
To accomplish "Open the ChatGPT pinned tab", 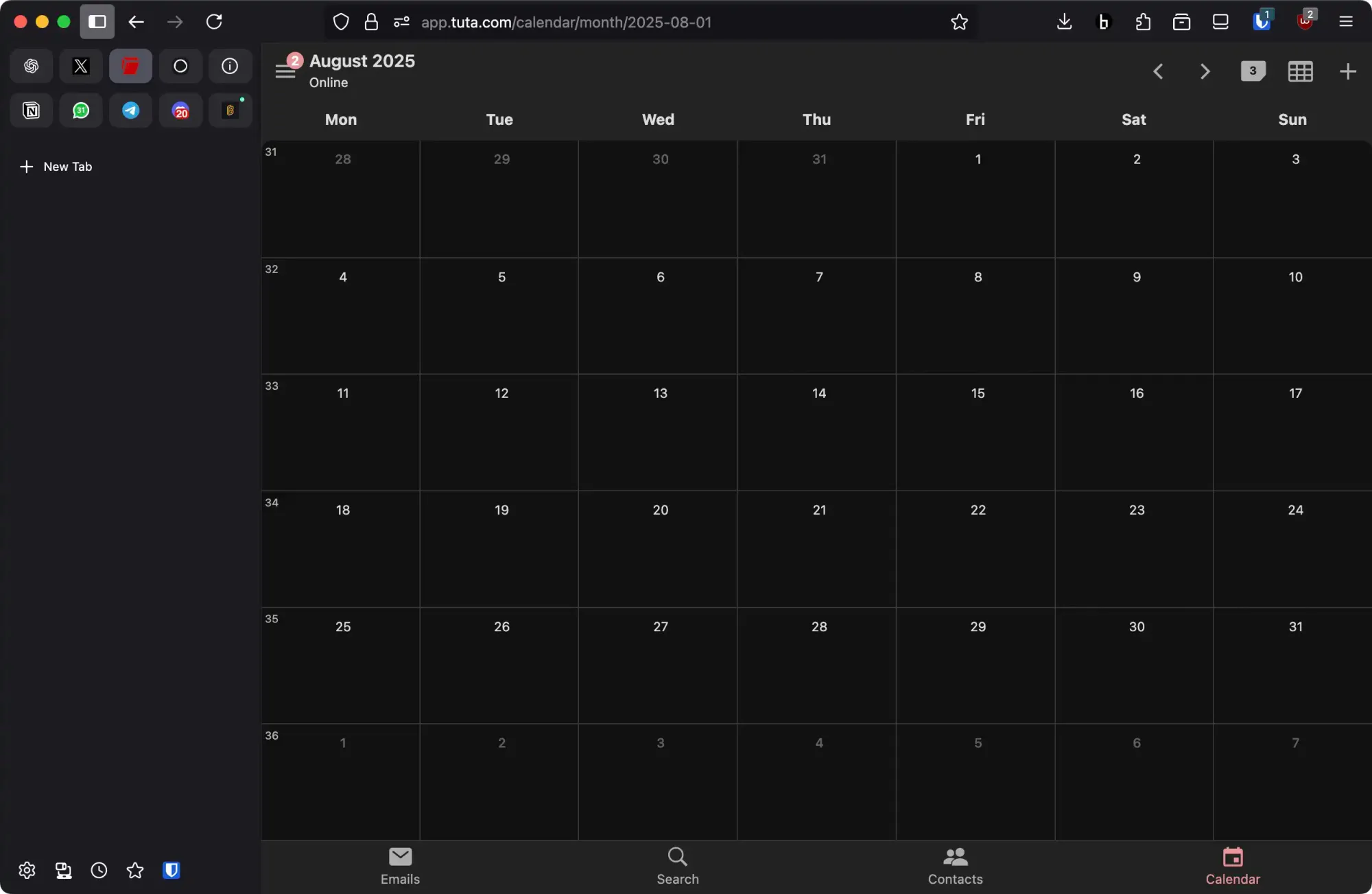I will click(x=32, y=66).
